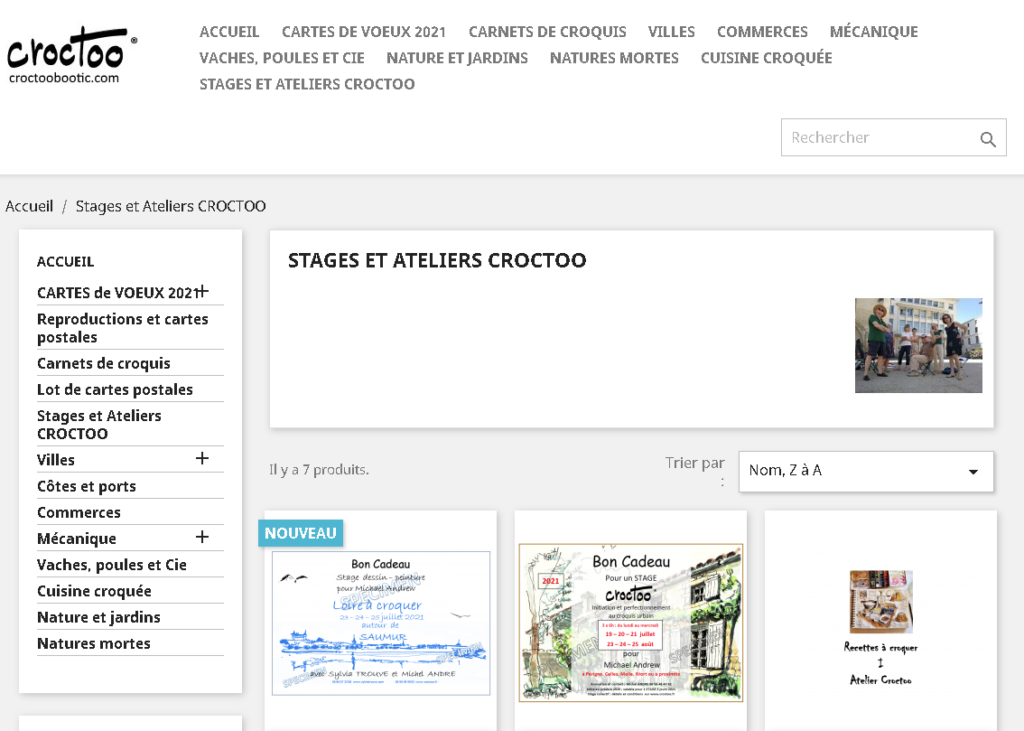Screen dimensions: 1024x731
Task: Open the ACCUEIL top menu item
Action: tap(229, 31)
